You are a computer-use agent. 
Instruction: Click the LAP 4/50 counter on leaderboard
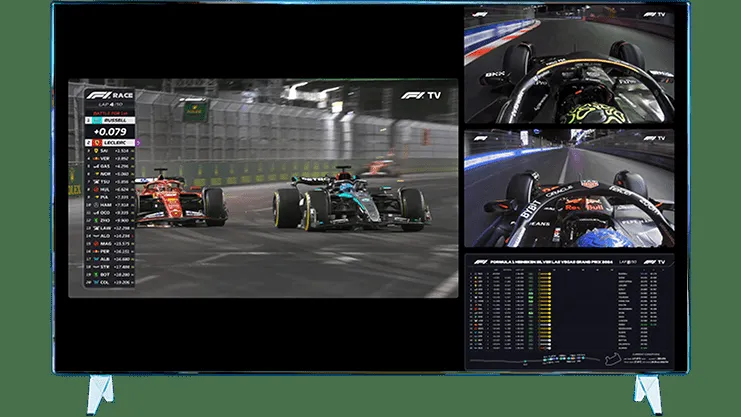tap(110, 104)
